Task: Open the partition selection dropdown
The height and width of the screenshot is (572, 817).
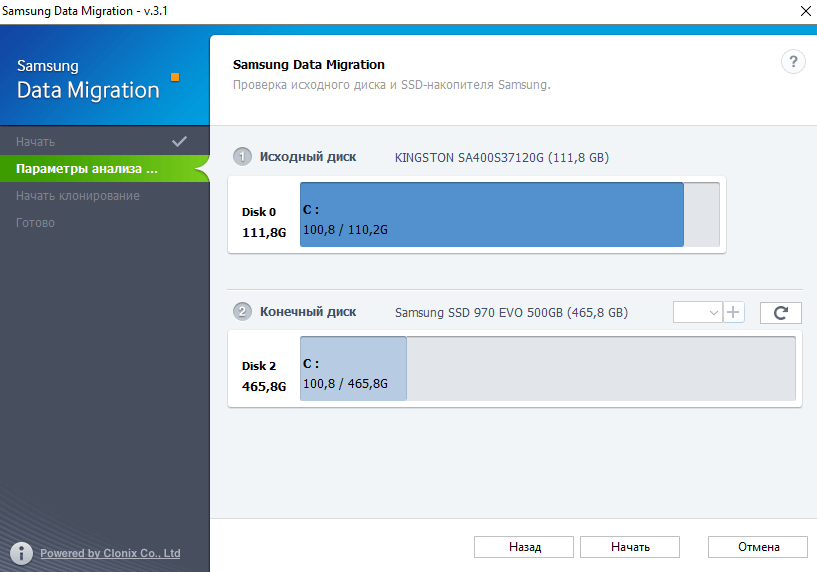Action: click(x=698, y=313)
